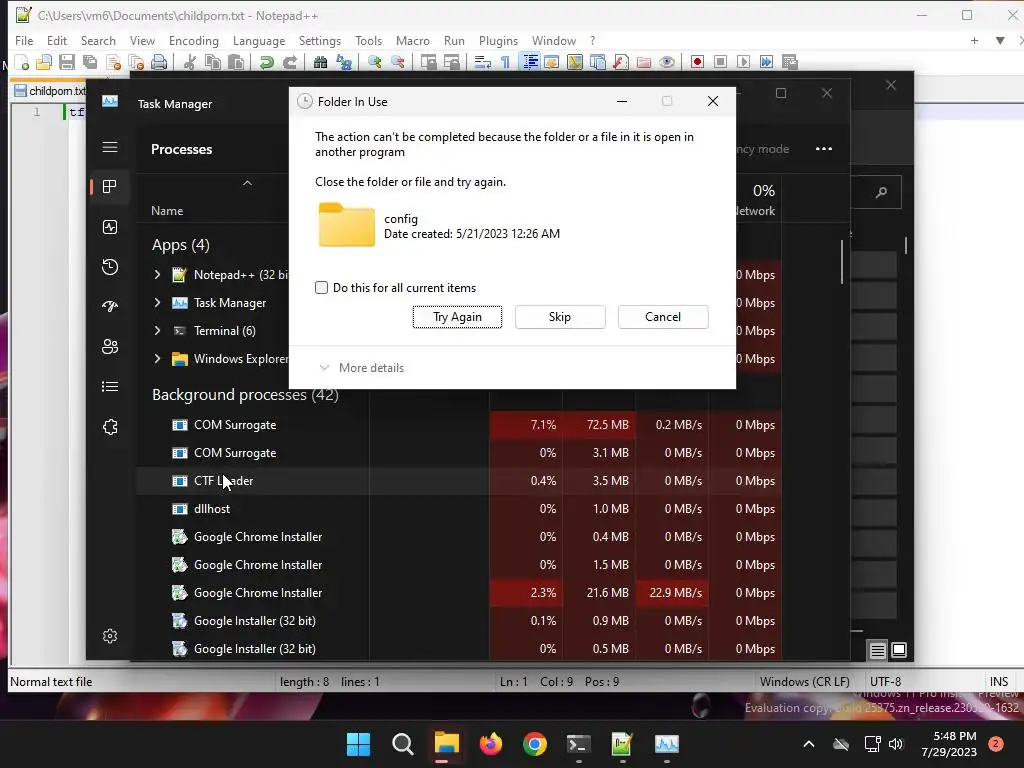Open Performance page icon in Task Manager sidebar

110,227
